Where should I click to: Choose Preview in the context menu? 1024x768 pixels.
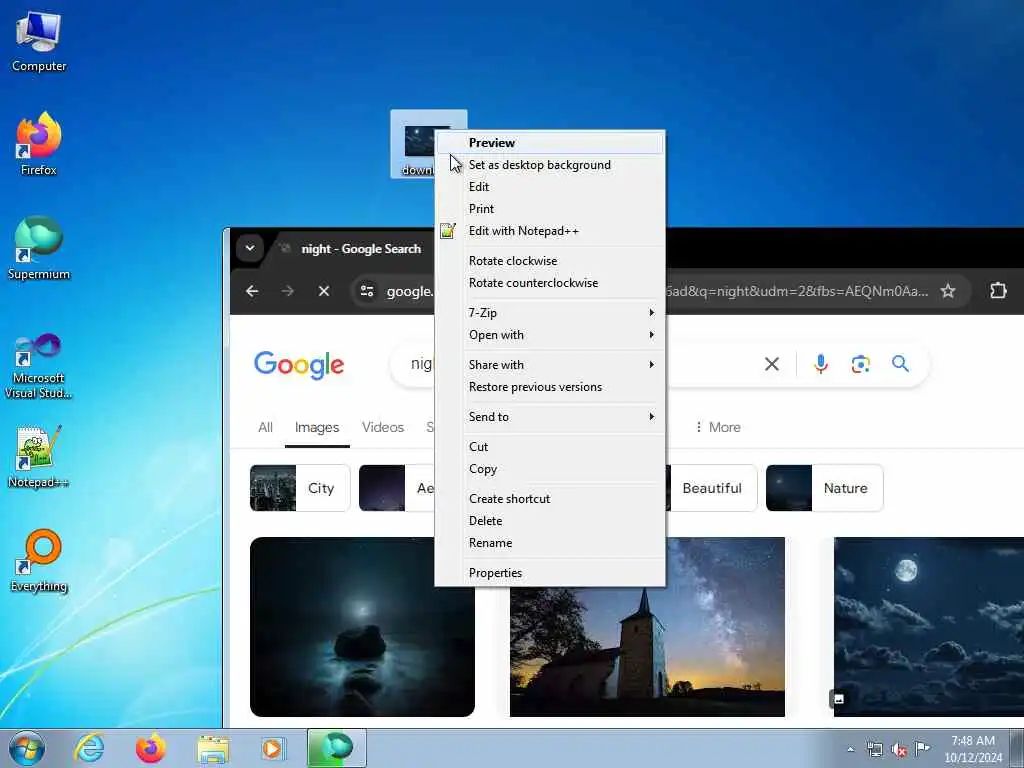tap(551, 143)
